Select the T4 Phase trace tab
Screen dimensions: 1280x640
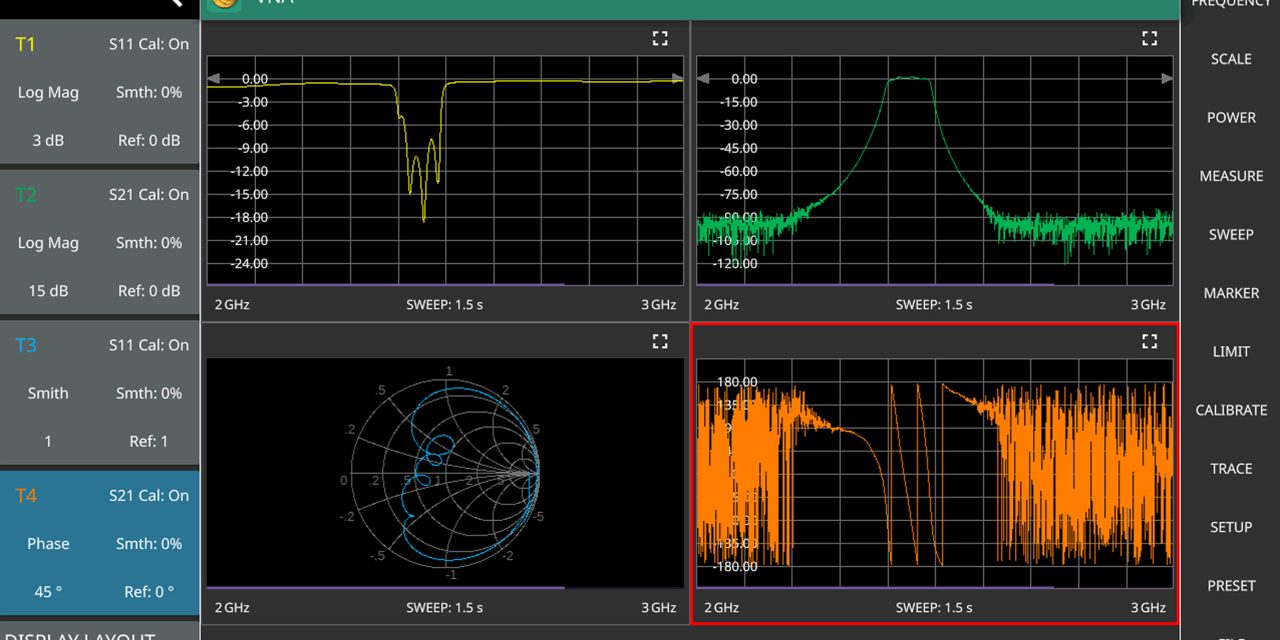click(x=100, y=543)
